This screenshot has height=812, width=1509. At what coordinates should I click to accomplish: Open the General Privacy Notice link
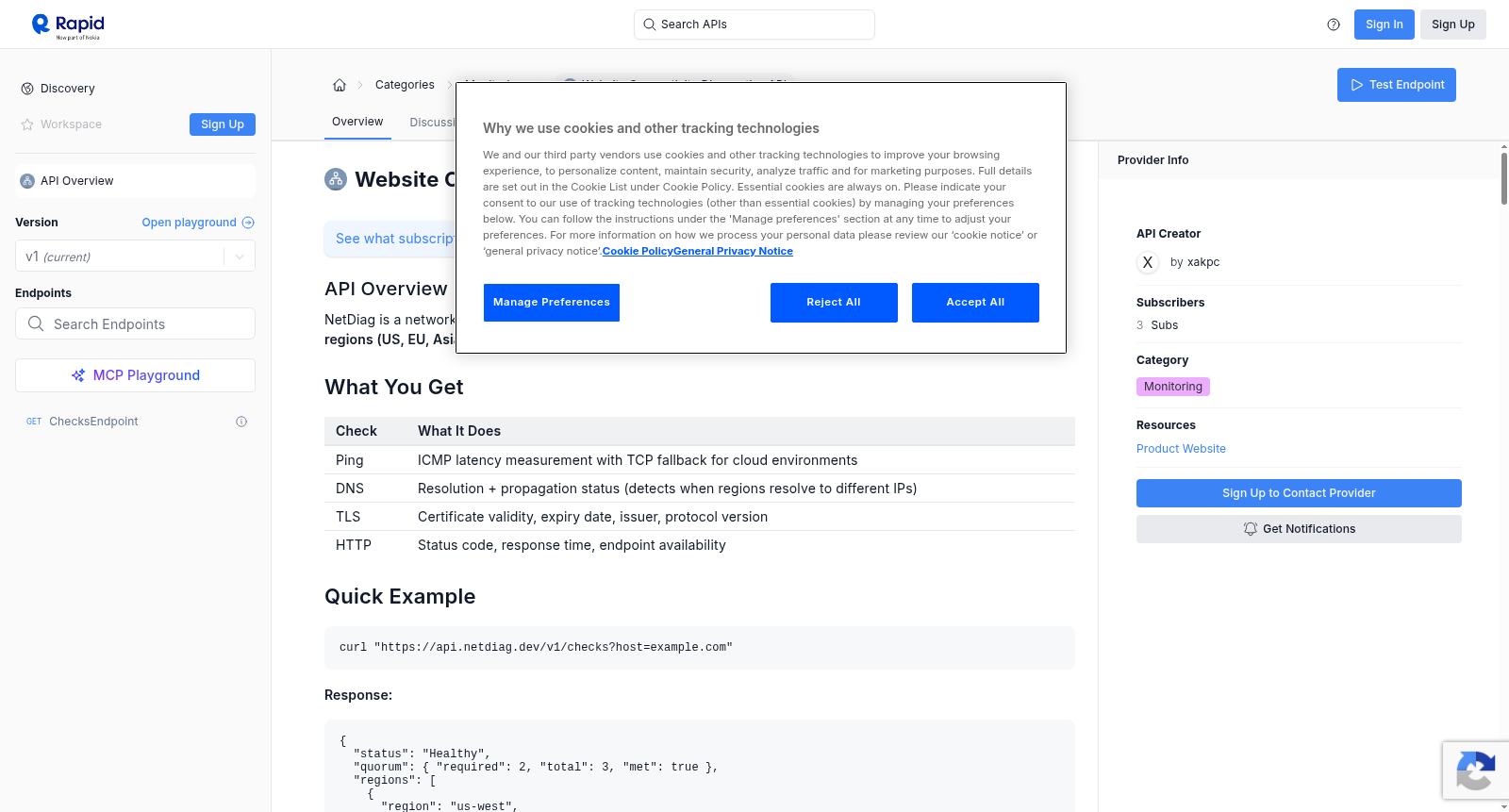click(733, 251)
